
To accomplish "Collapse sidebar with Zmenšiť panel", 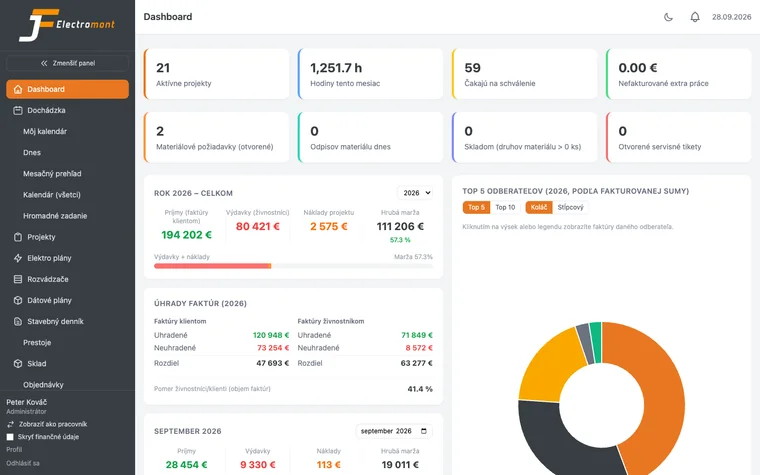I will [x=67, y=63].
